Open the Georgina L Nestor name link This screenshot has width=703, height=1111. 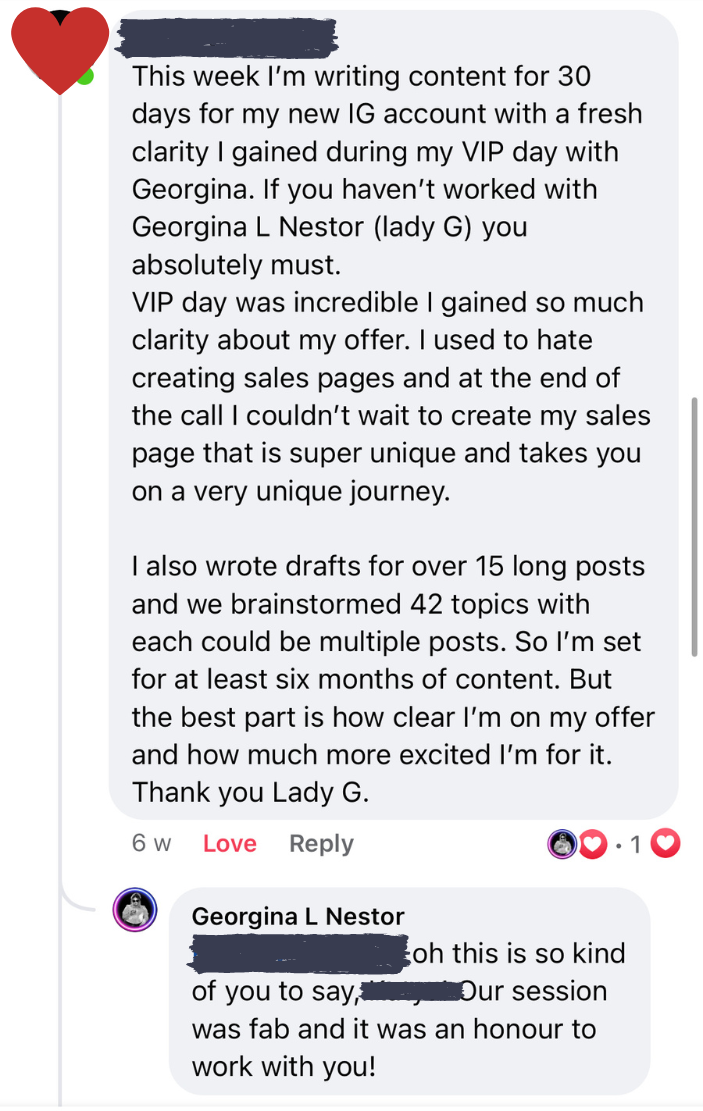298,916
